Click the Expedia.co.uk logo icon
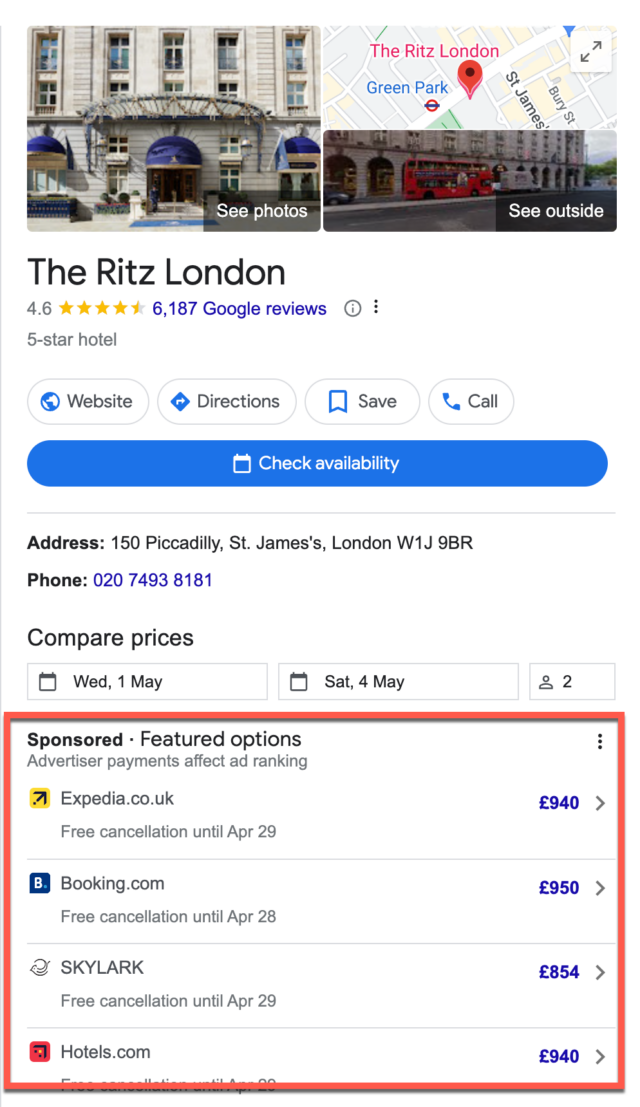This screenshot has width=640, height=1107. tap(37, 799)
